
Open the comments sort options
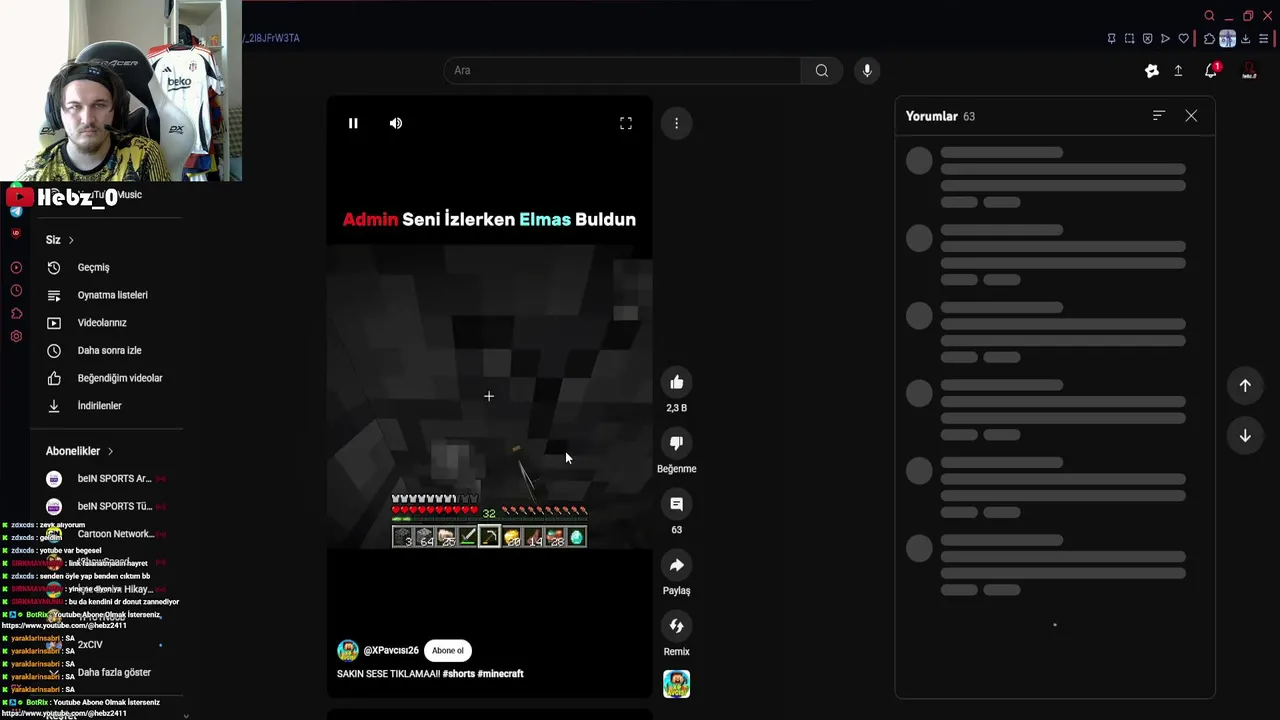[1158, 116]
